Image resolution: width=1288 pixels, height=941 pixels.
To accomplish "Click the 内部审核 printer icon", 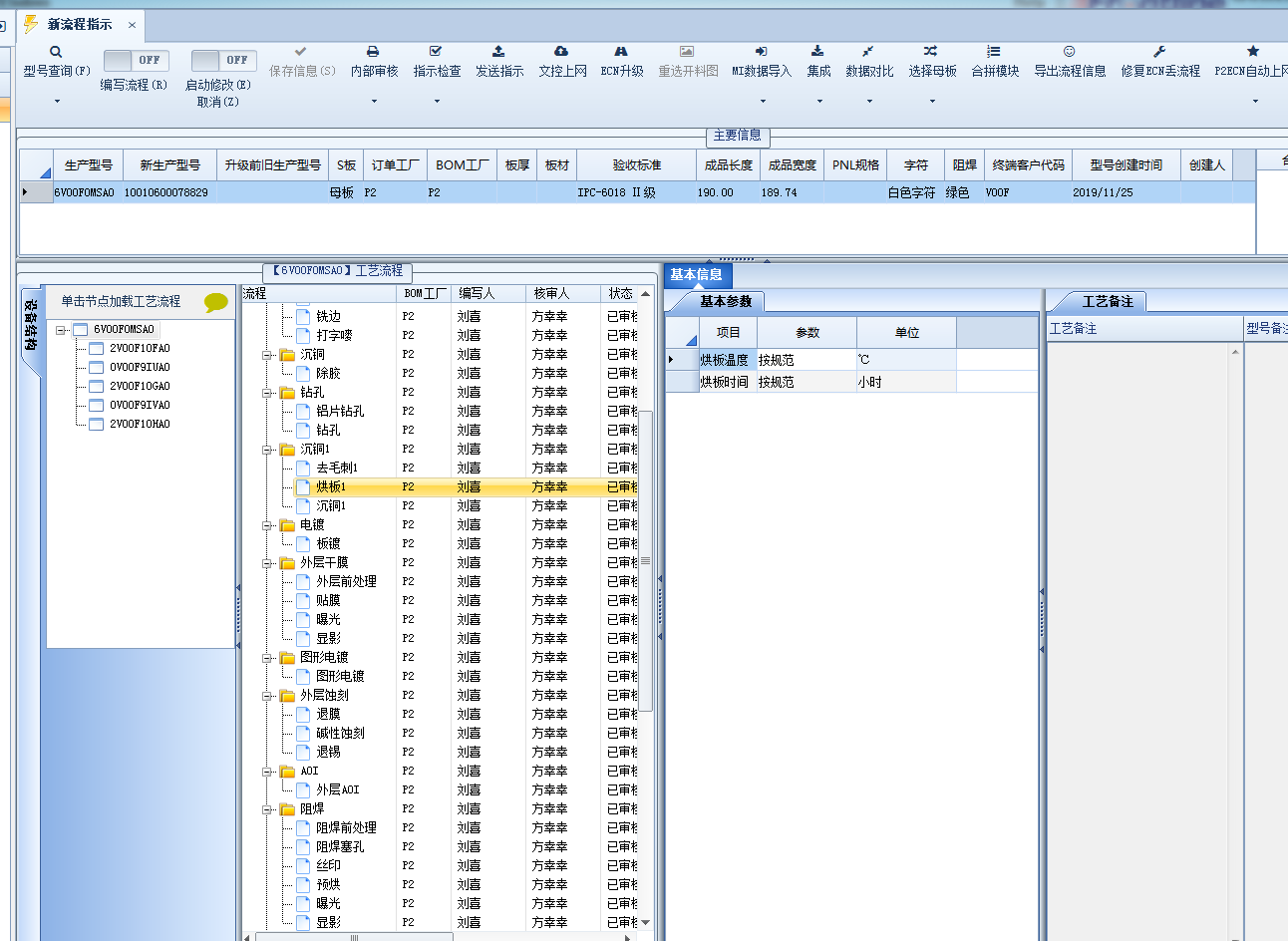I will coord(373,51).
